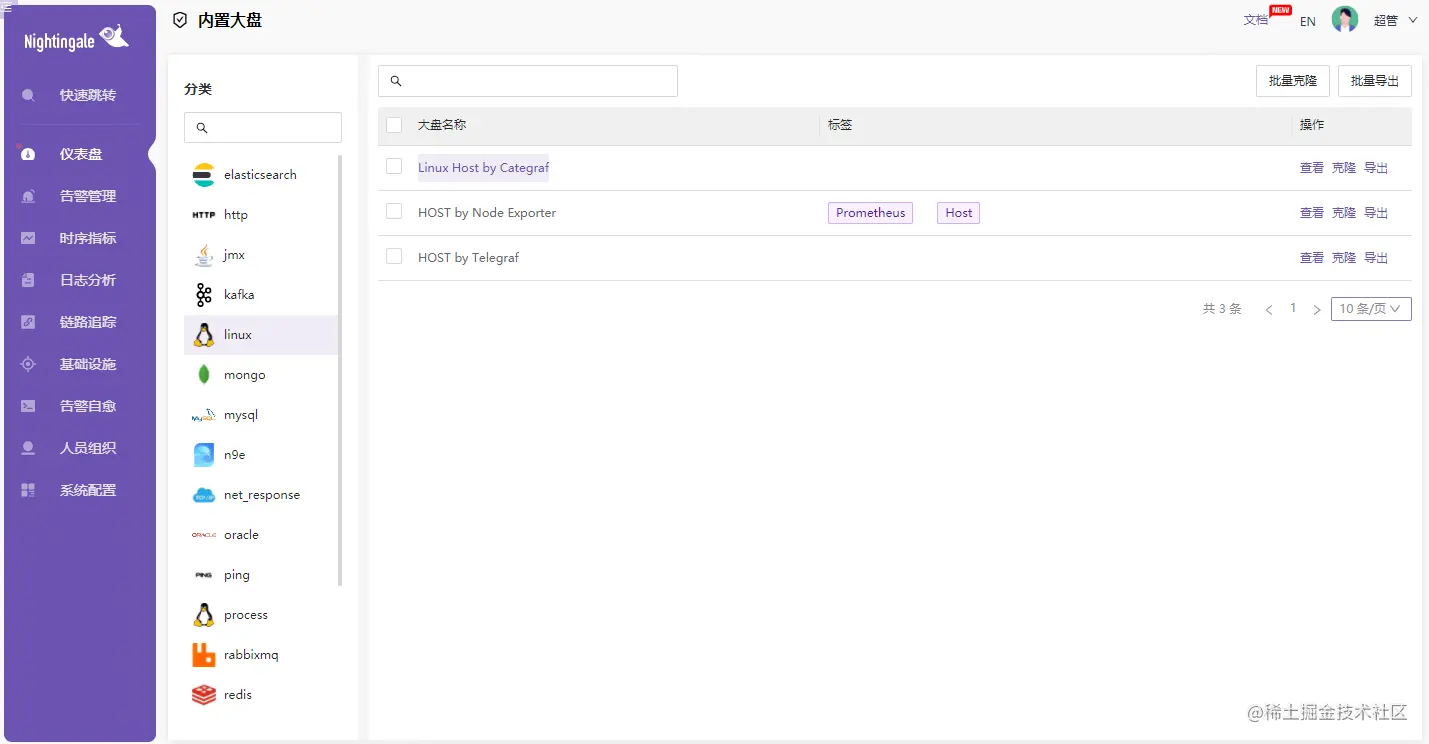
Task: Click the Host tag
Action: [958, 213]
